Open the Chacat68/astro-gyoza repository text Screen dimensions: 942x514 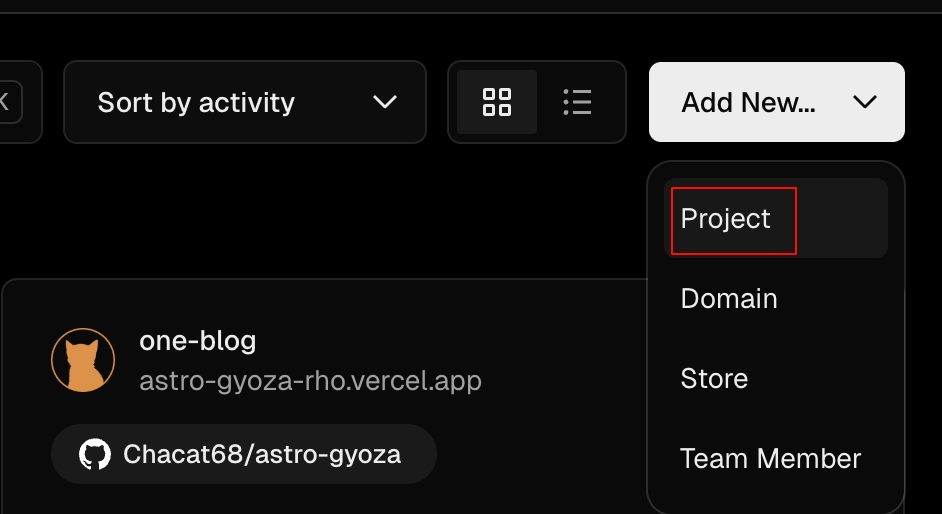(262, 454)
